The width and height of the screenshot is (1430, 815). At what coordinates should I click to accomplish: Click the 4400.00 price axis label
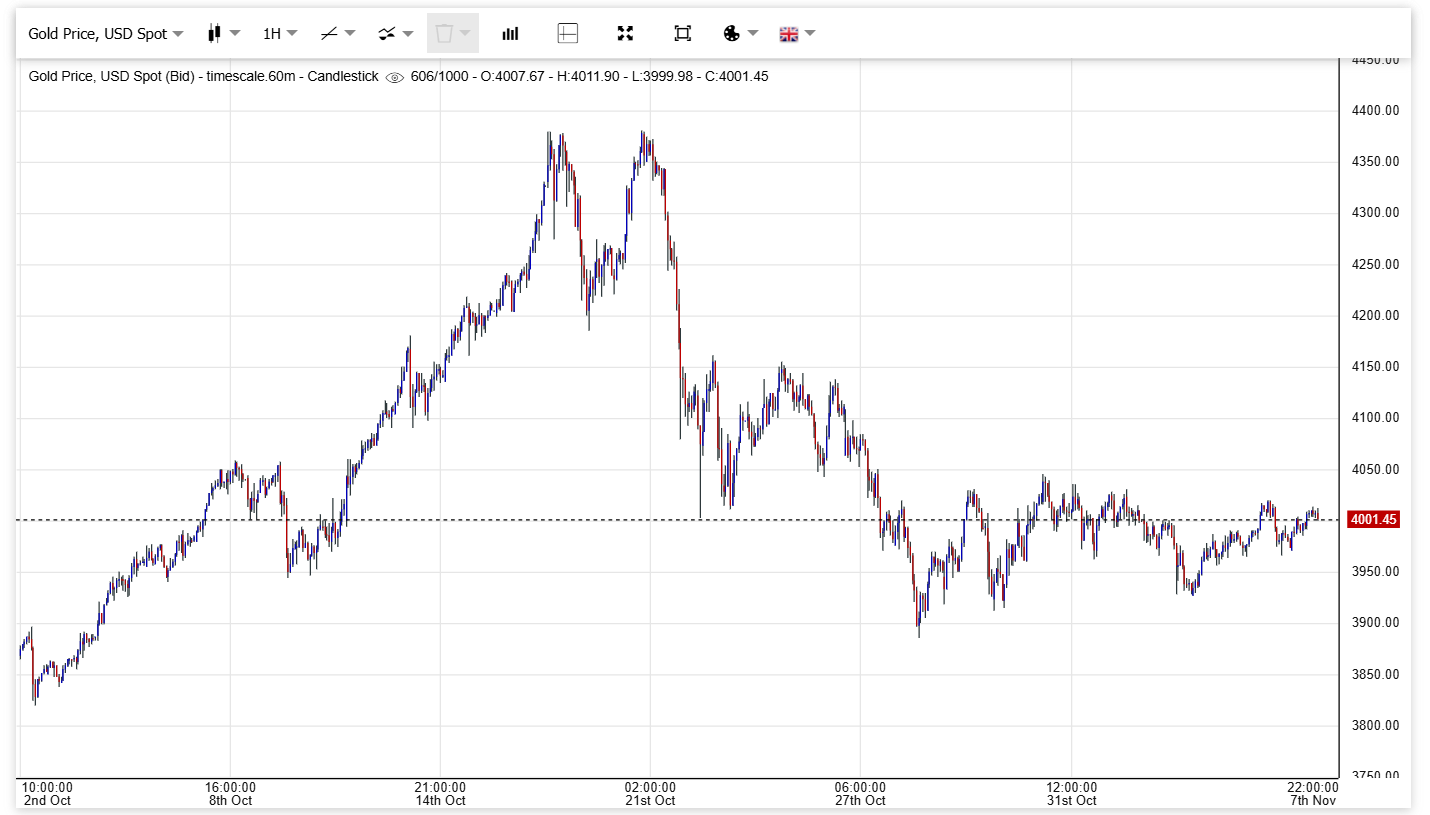(1375, 110)
